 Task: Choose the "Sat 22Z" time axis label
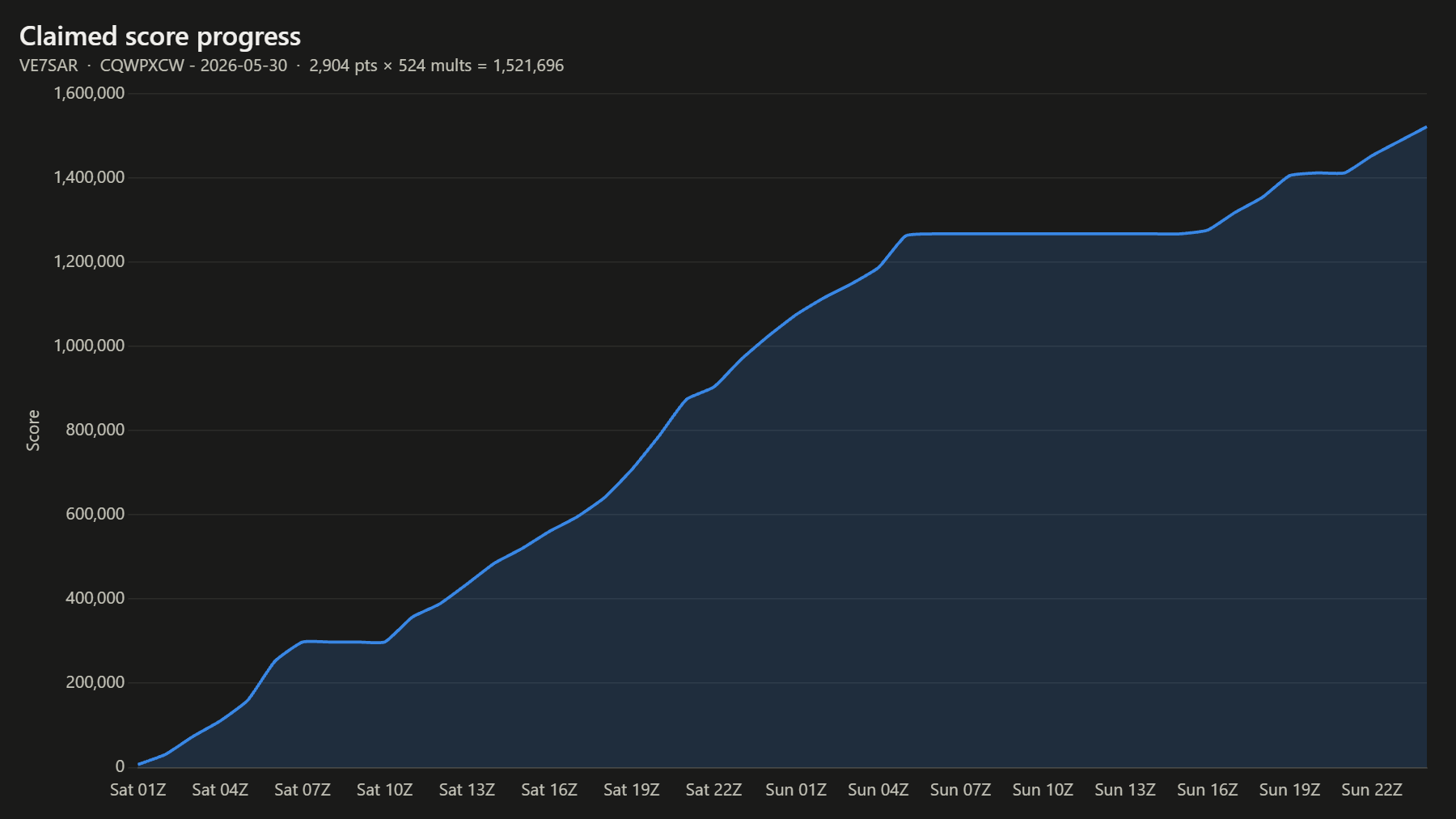click(713, 790)
